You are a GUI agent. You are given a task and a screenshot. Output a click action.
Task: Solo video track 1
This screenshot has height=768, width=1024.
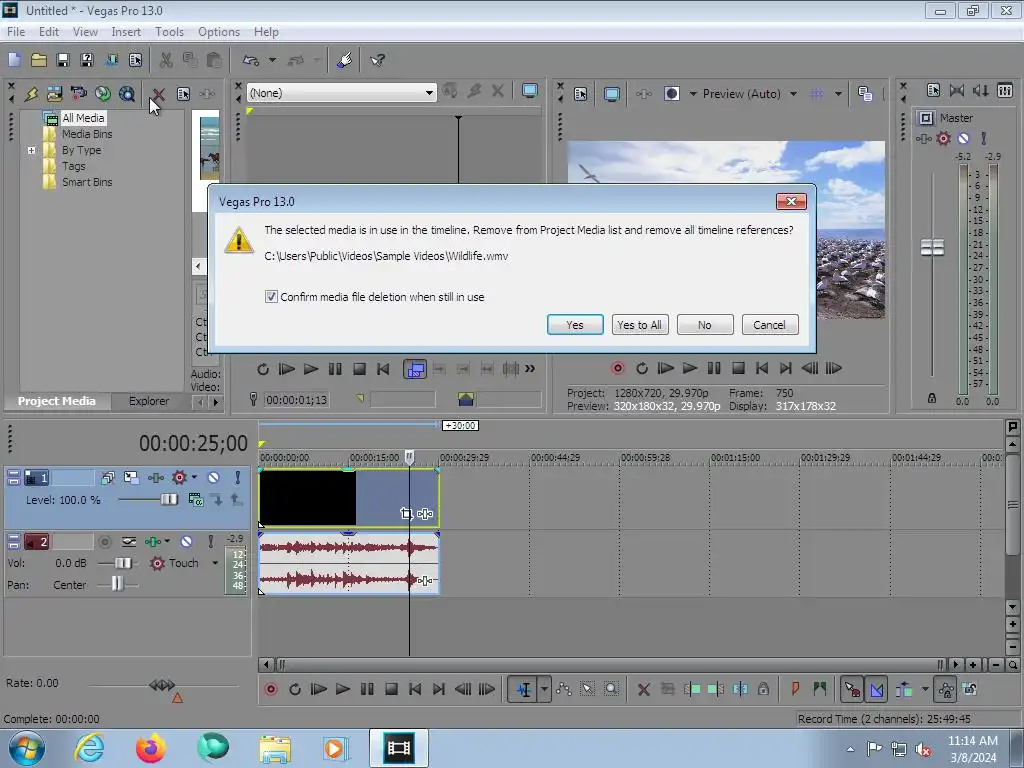238,477
